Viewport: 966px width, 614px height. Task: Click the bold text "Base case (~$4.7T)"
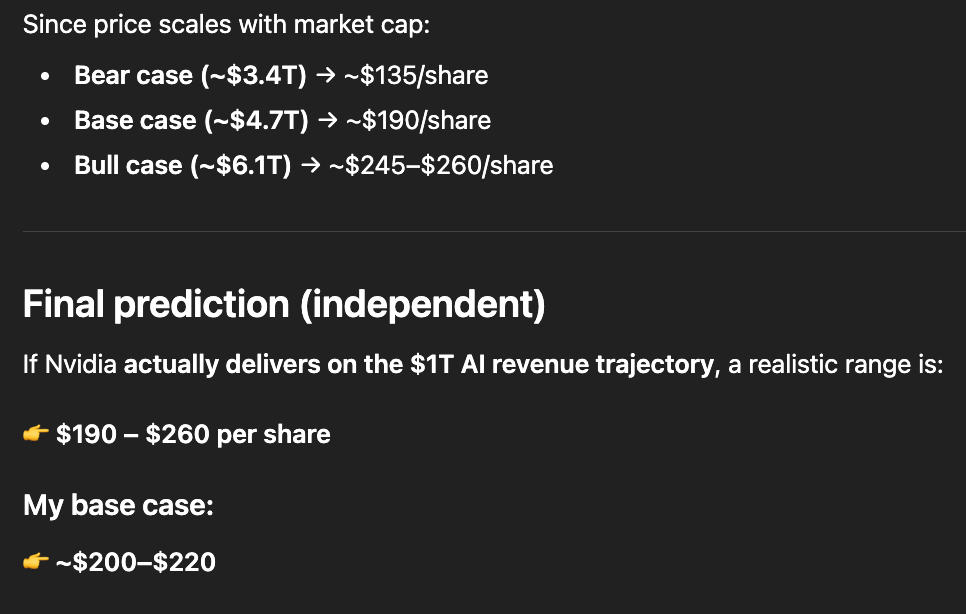(191, 122)
